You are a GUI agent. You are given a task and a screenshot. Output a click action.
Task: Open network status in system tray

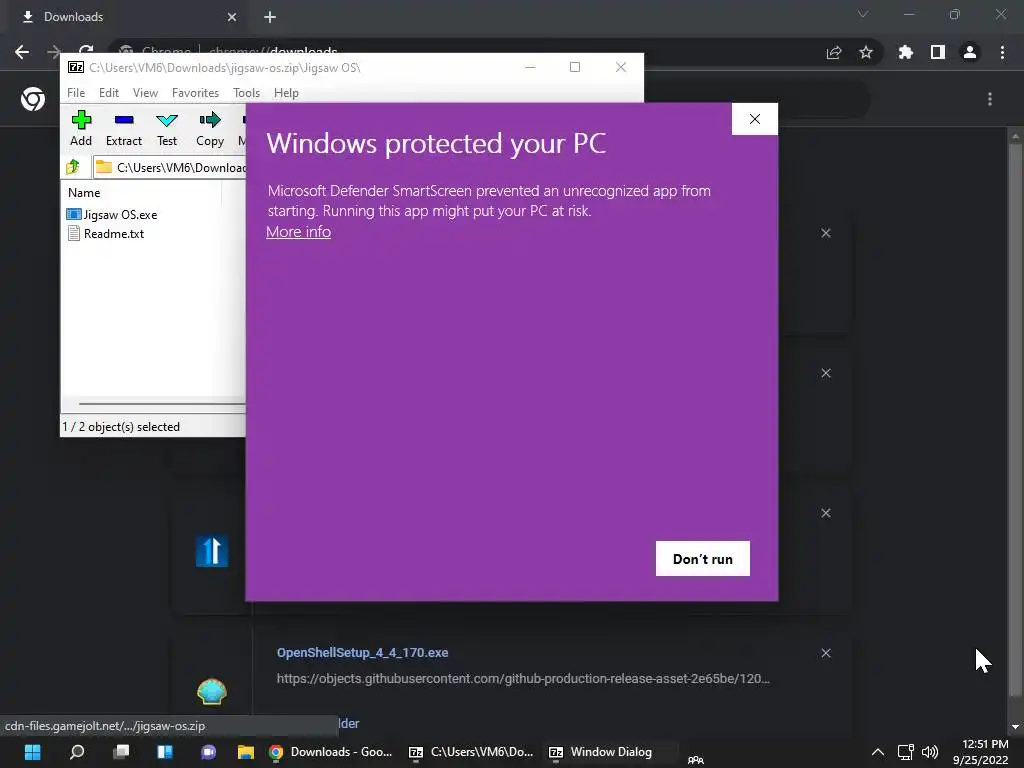(905, 752)
